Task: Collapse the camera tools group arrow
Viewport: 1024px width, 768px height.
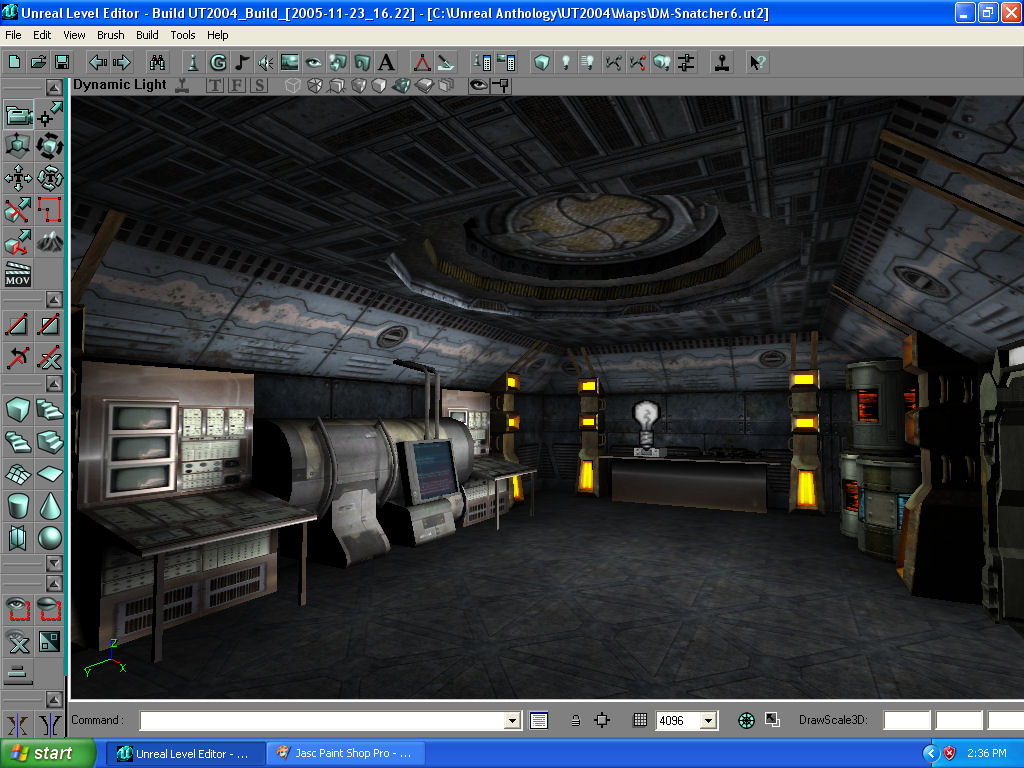Action: [x=55, y=87]
